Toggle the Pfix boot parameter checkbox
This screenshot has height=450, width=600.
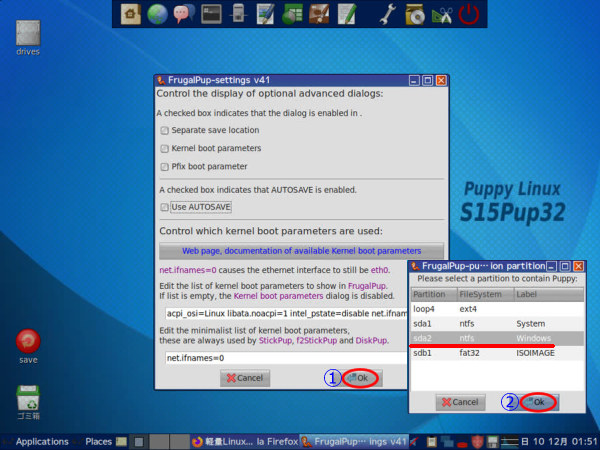click(165, 167)
